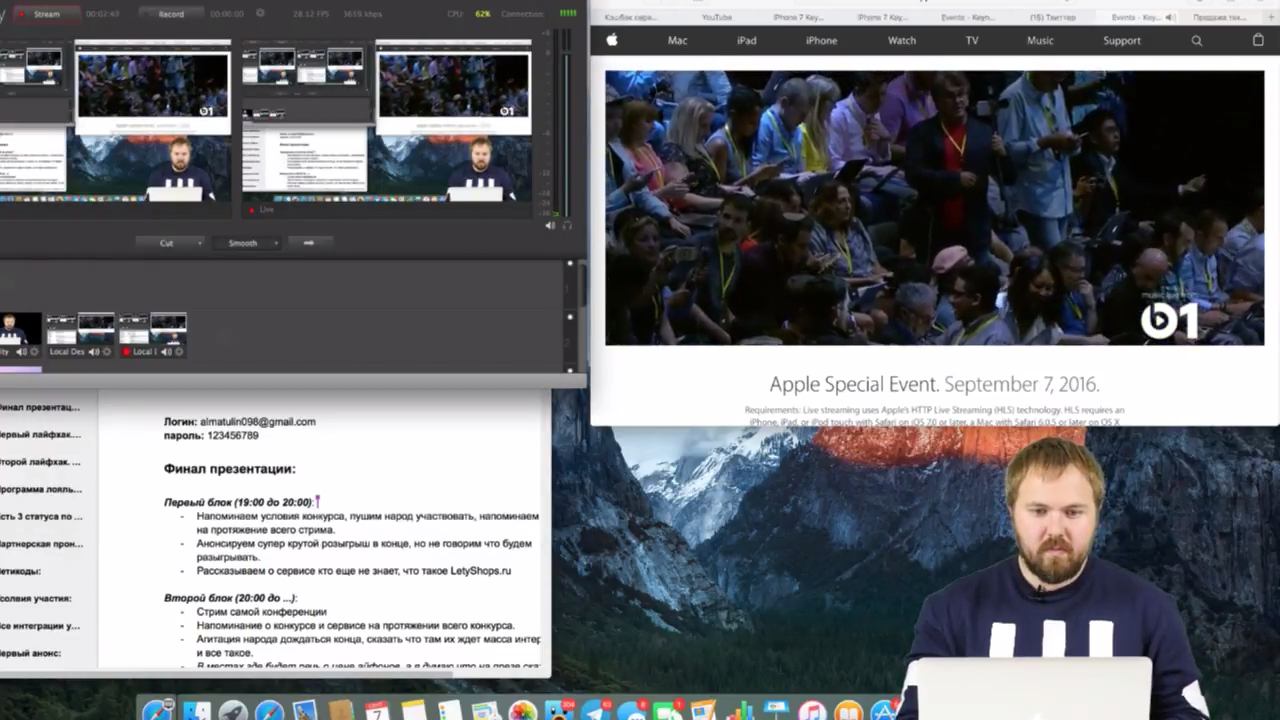1280x720 pixels.
Task: Select the Local Des shot thumbnail
Action: [80, 328]
